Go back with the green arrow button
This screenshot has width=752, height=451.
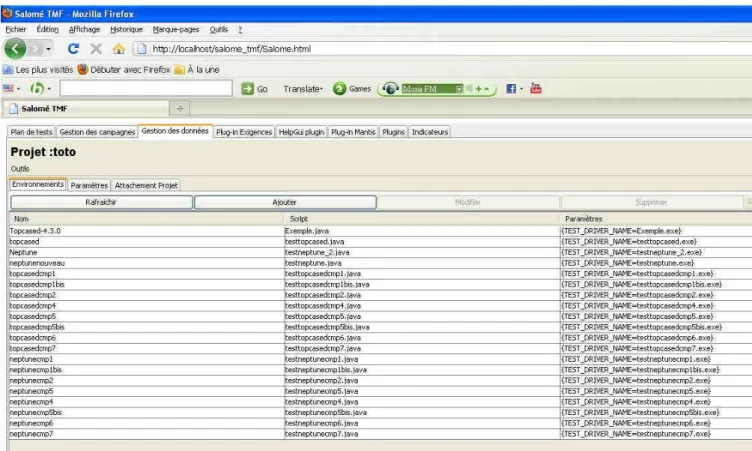(15, 49)
